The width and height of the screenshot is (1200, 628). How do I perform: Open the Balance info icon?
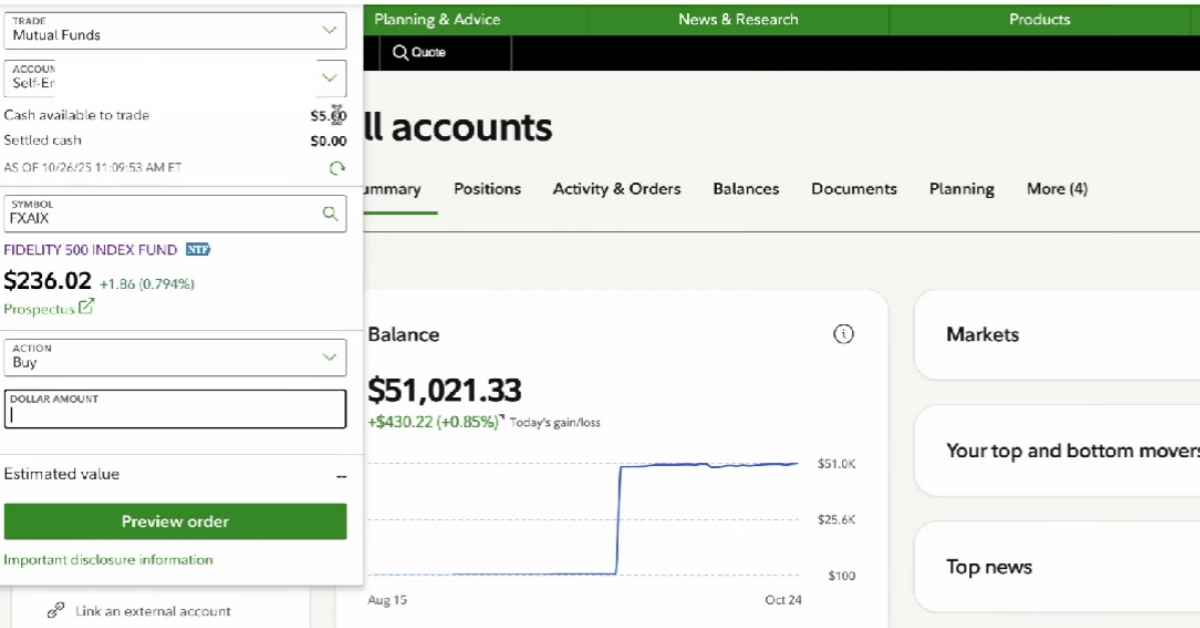tap(843, 335)
